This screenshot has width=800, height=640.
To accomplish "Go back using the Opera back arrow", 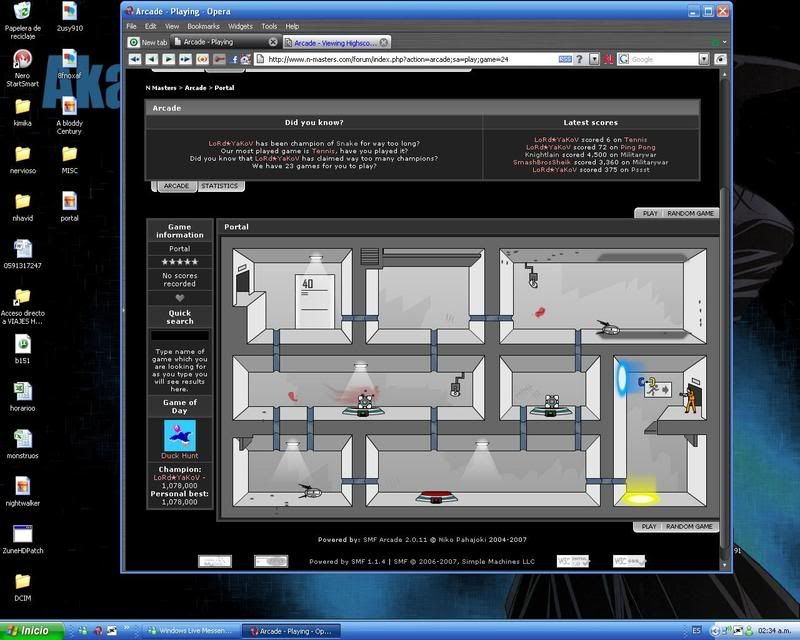I will click(x=152, y=59).
